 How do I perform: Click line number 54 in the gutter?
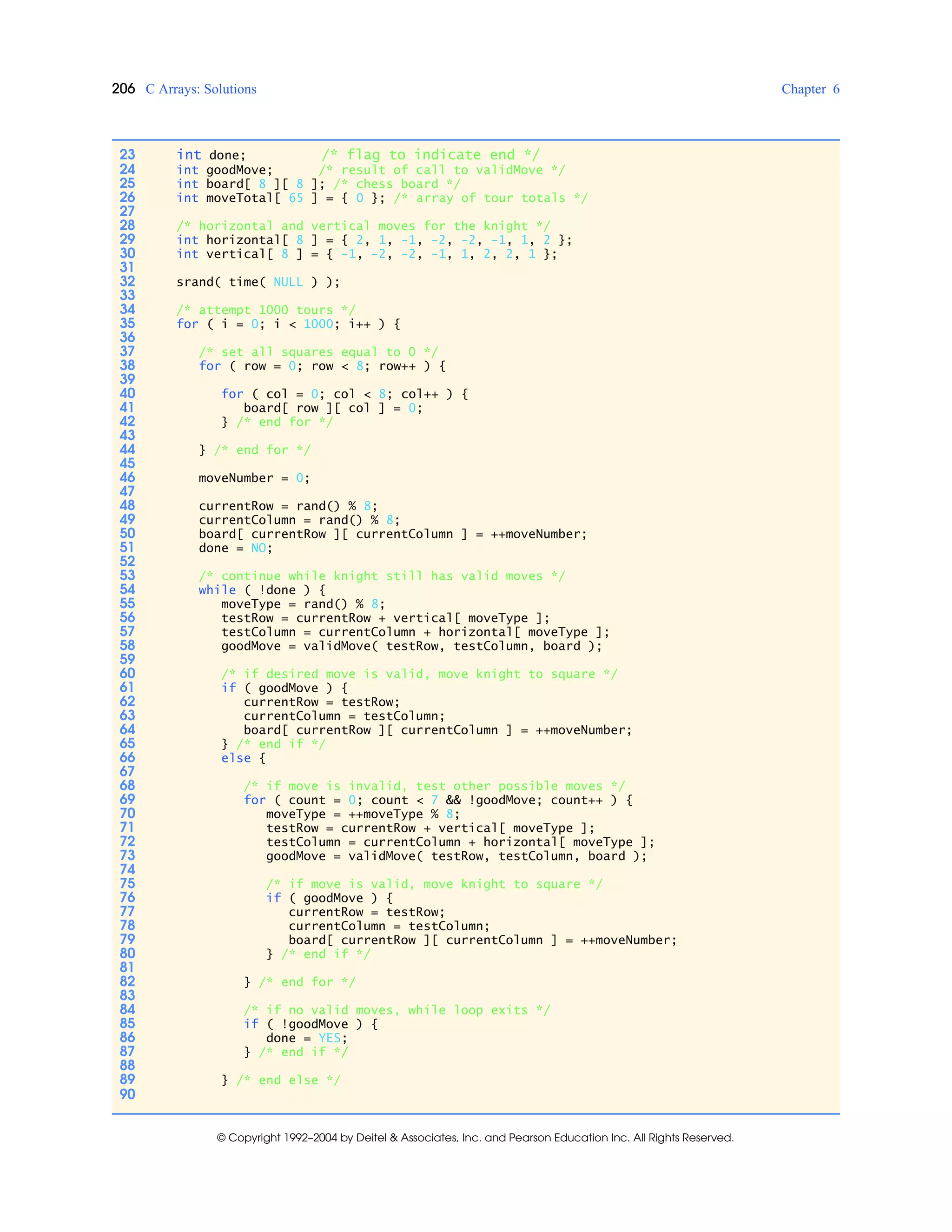tap(127, 590)
